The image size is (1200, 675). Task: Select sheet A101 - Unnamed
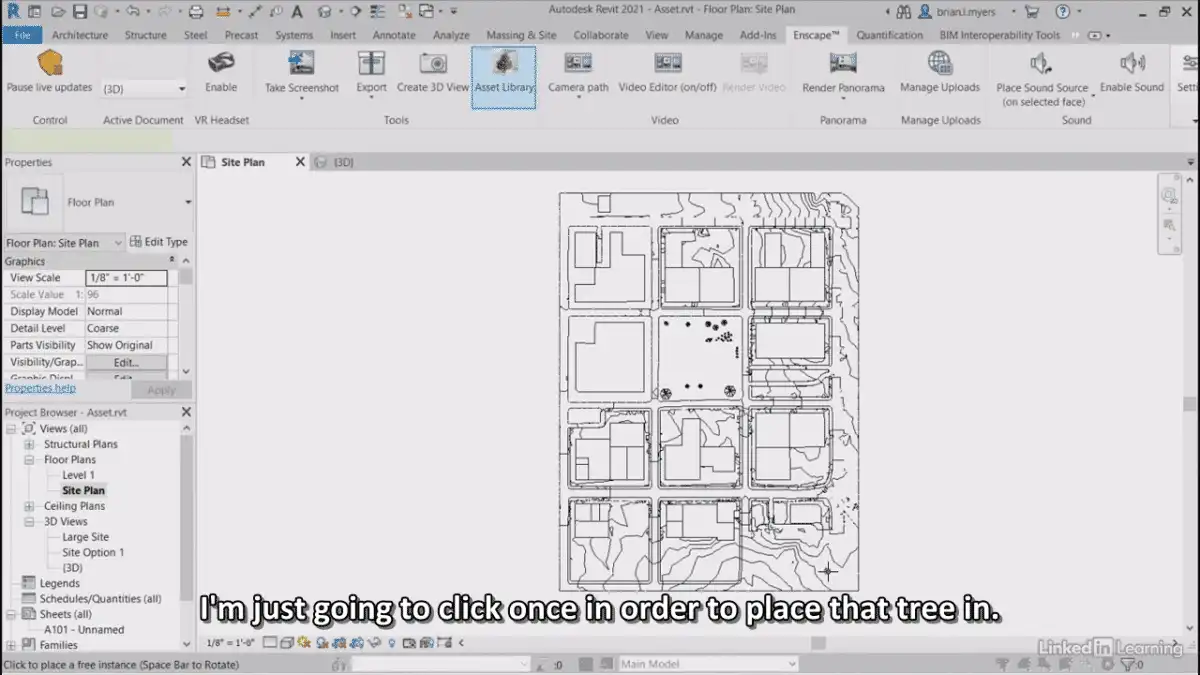click(84, 630)
